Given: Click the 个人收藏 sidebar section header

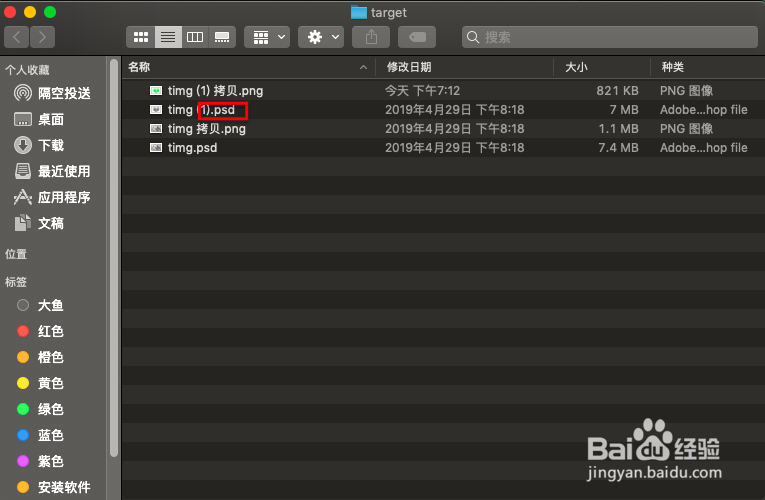Looking at the screenshot, I should click(x=27, y=70).
